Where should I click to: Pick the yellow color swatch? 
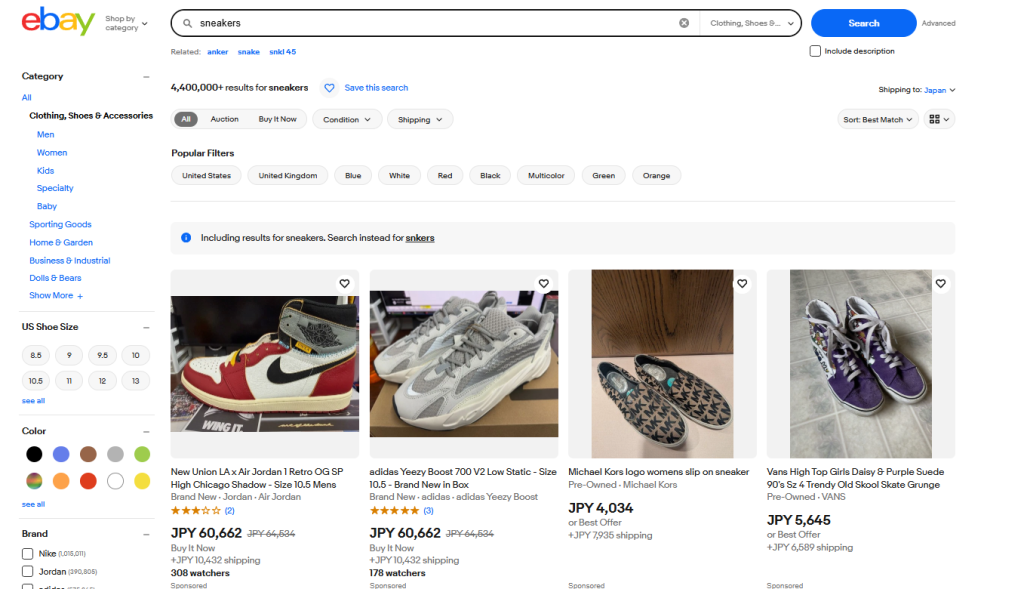[142, 481]
